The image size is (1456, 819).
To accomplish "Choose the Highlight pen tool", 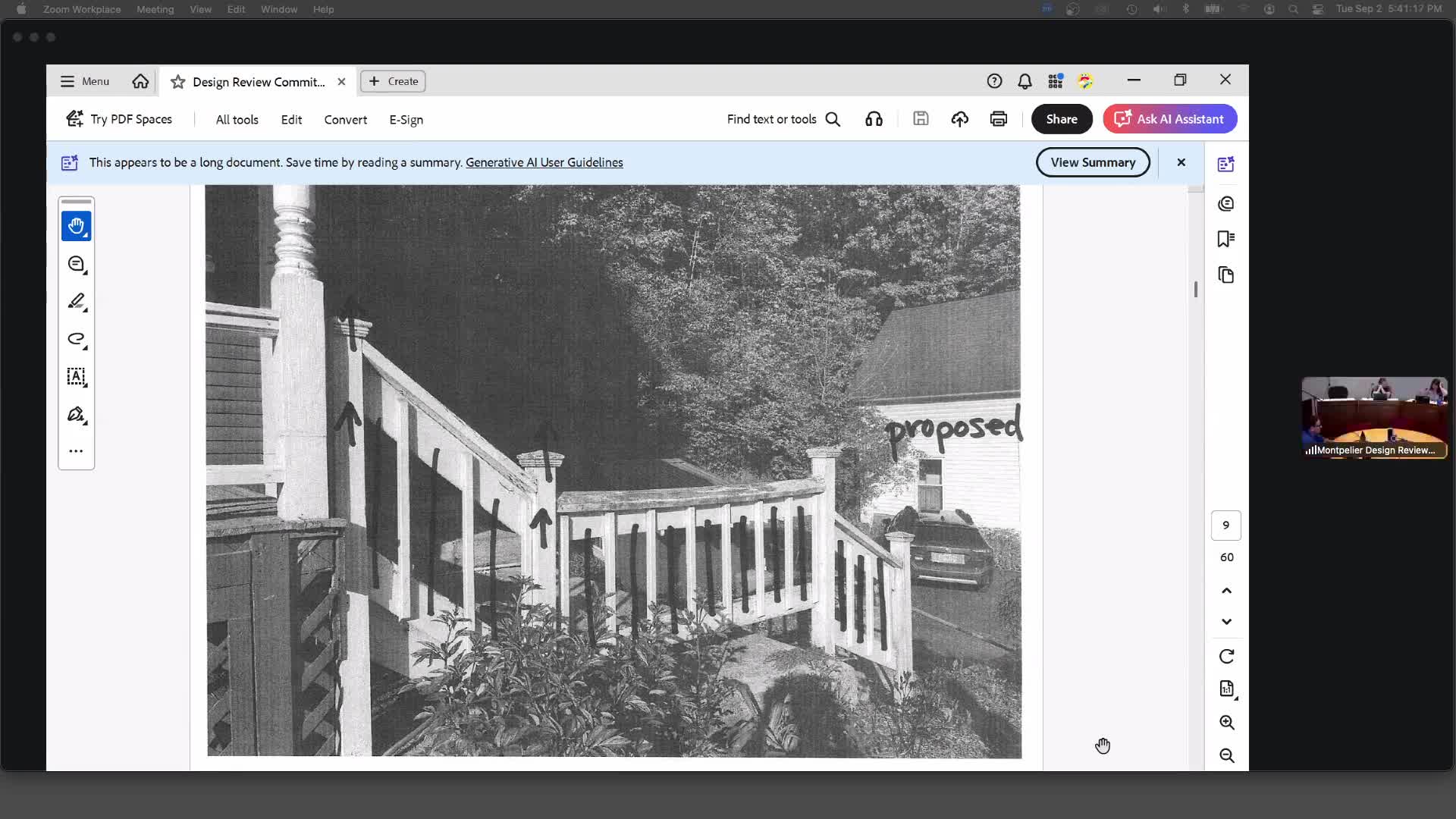I will coord(76,302).
